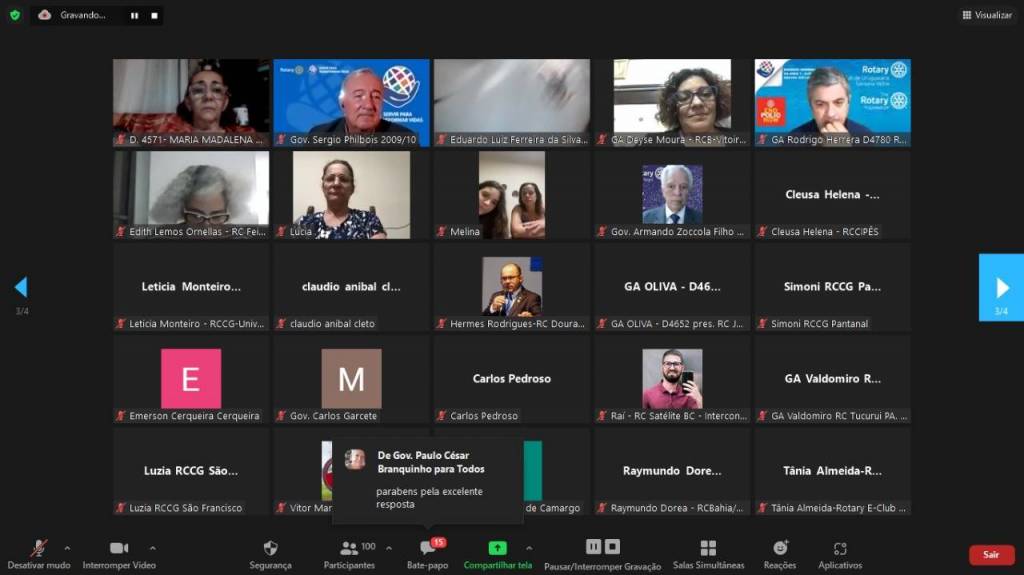Click the red Sair button
This screenshot has height=575, width=1024.
coord(990,555)
